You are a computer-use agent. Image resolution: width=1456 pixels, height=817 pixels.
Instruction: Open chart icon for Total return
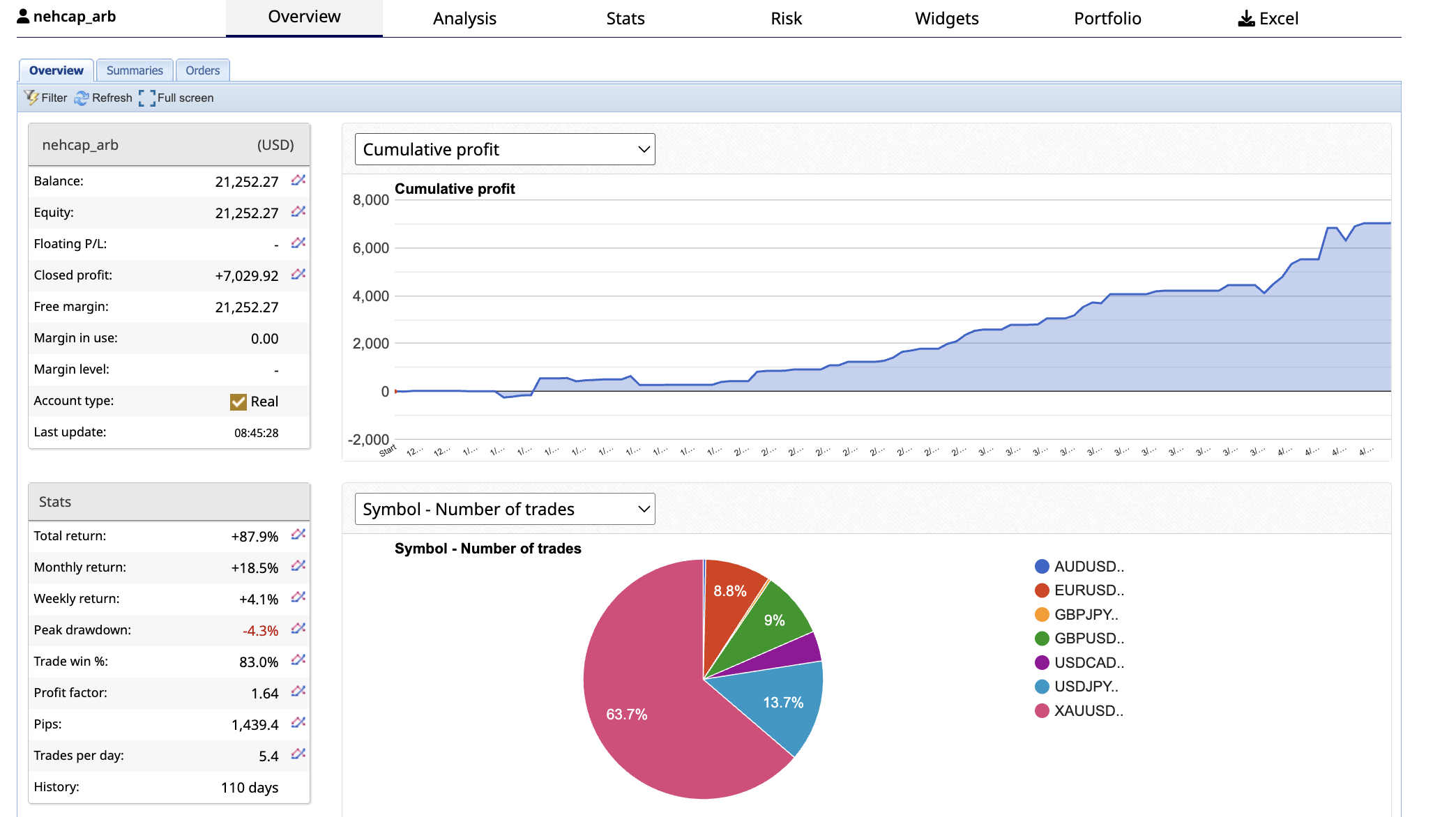(298, 535)
